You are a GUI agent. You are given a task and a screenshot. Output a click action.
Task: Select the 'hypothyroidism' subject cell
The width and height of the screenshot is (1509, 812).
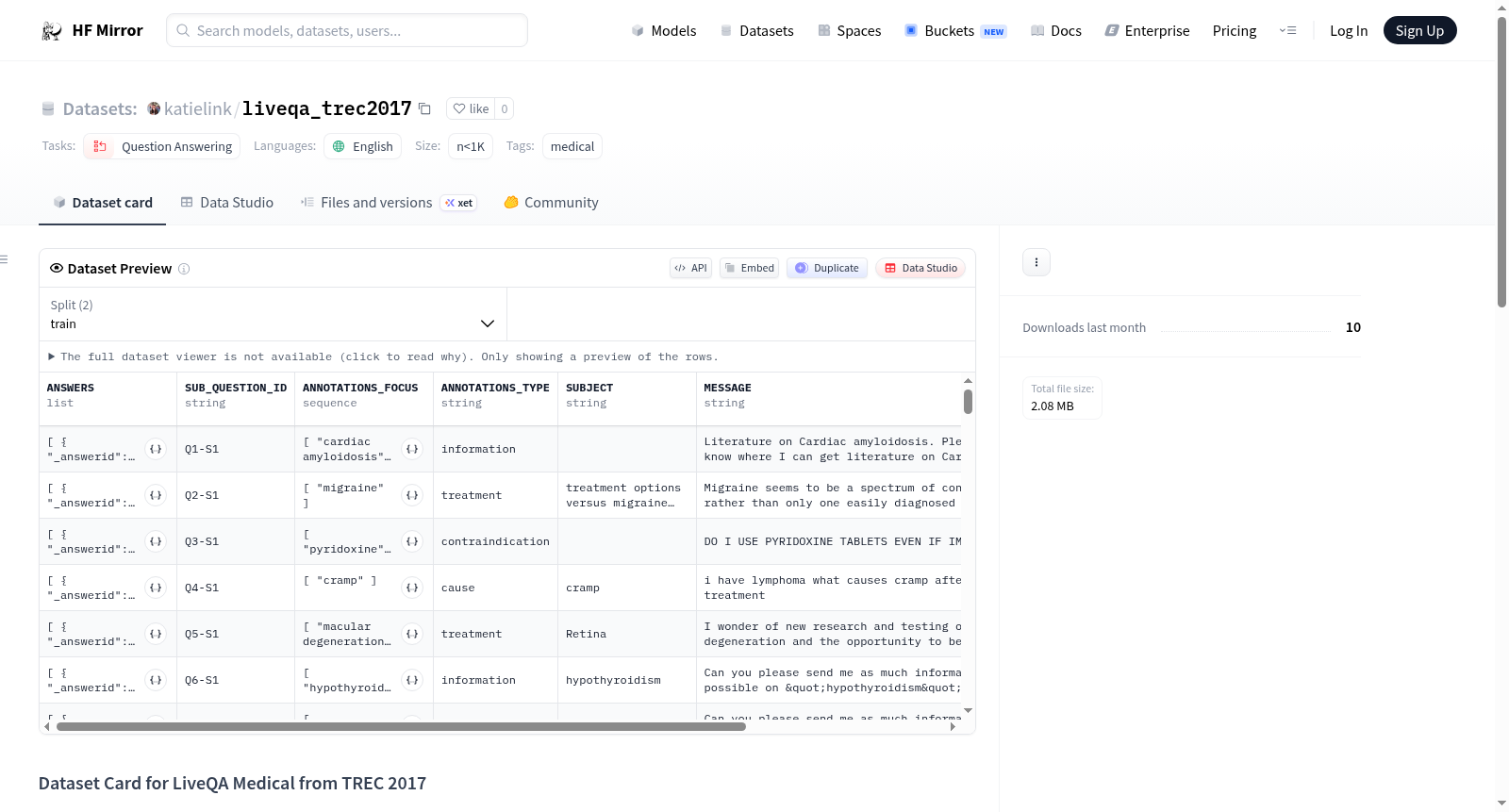(627, 680)
